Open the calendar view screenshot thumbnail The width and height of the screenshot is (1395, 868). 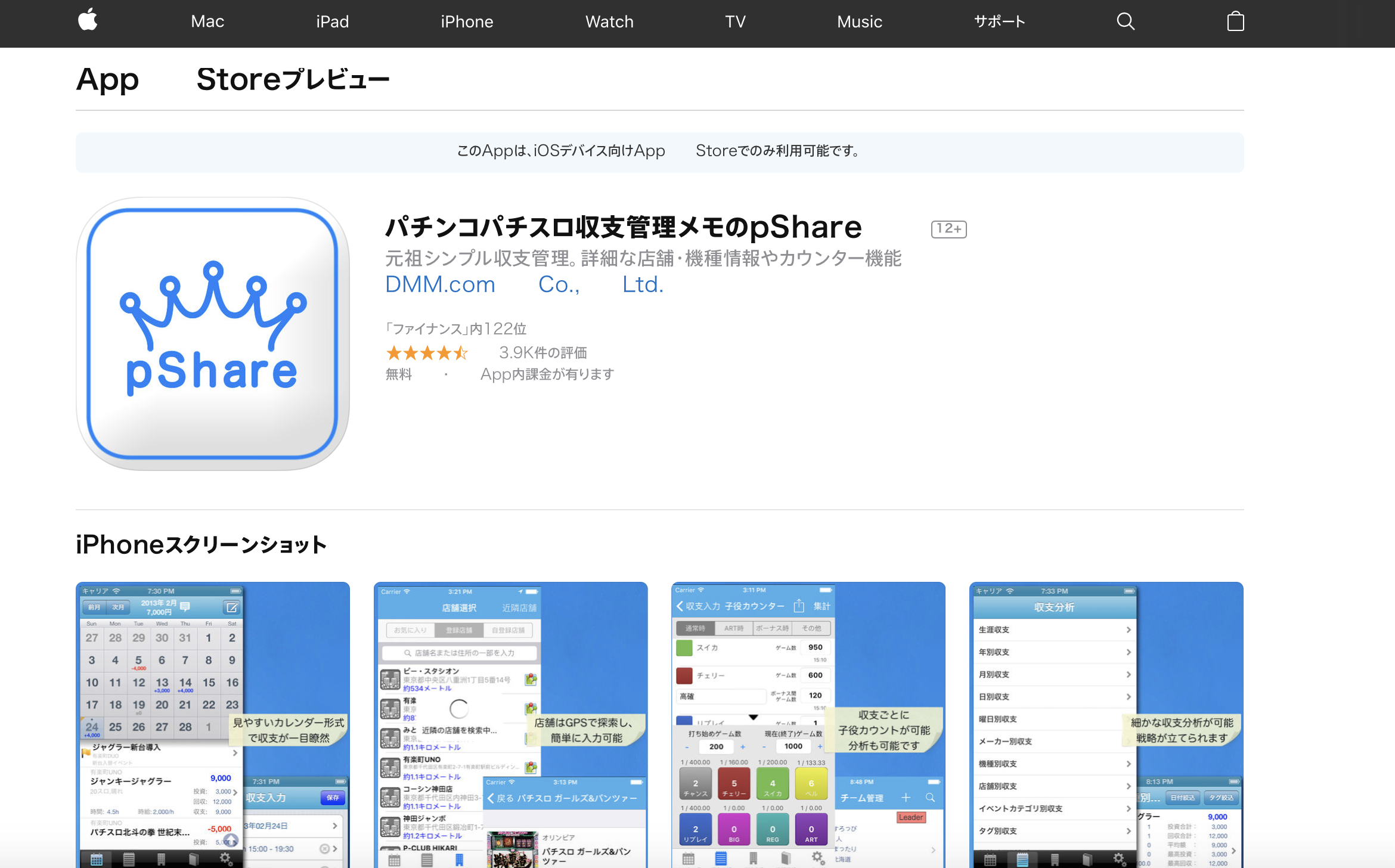coord(213,725)
